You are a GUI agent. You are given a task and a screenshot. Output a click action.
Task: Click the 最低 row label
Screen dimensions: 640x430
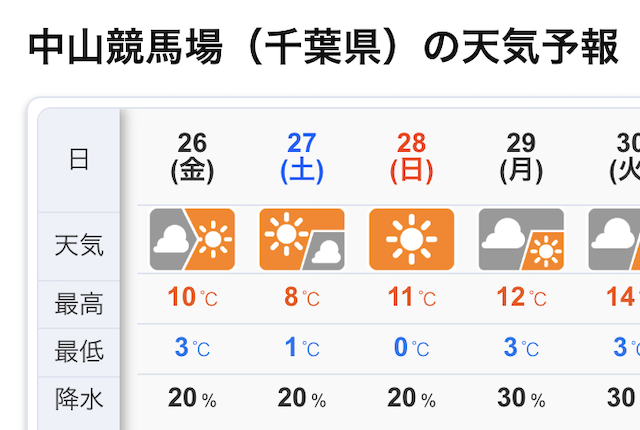point(79,350)
